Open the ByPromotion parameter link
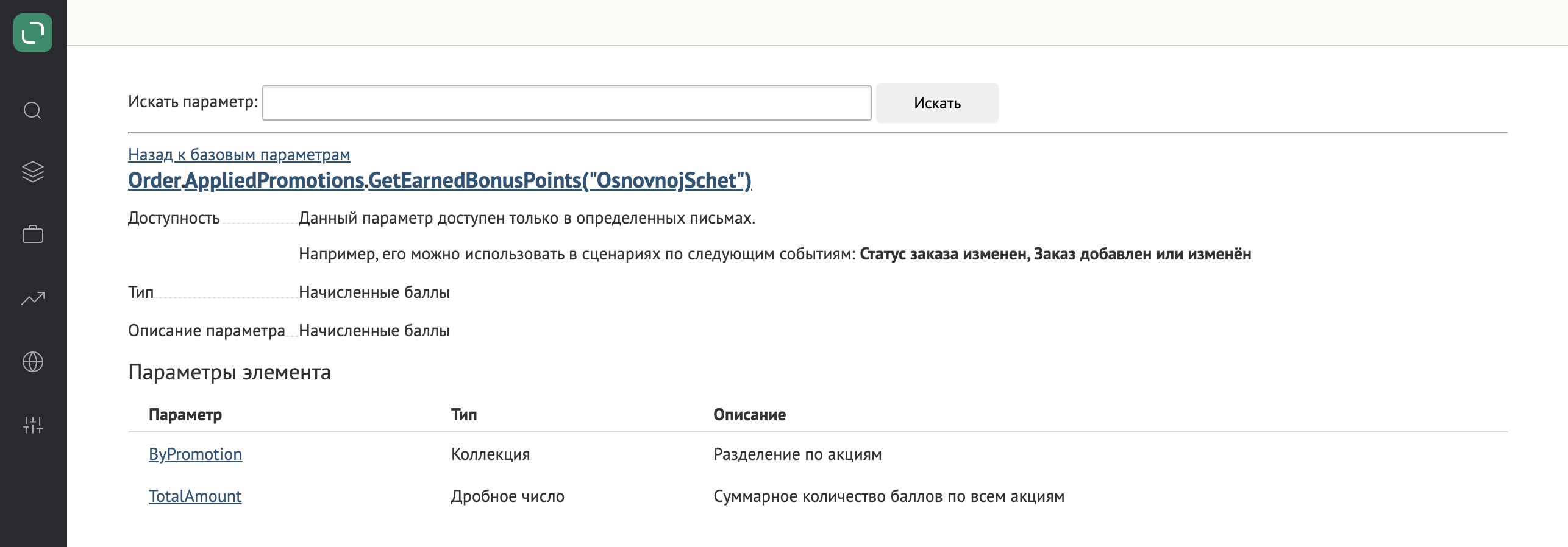1568x547 pixels. [195, 454]
